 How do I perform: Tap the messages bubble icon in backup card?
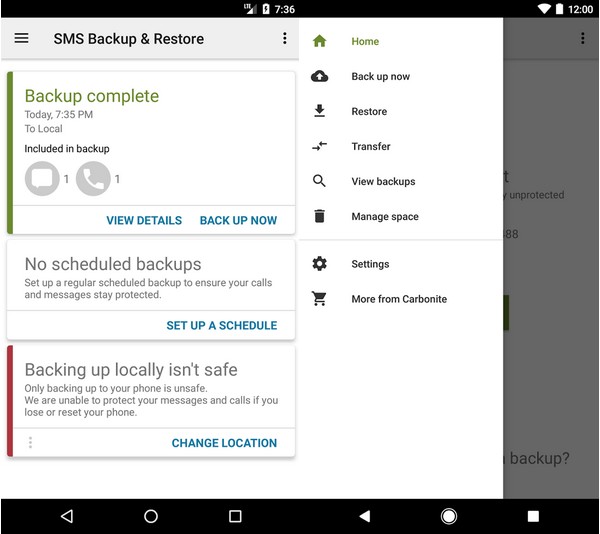(x=42, y=179)
